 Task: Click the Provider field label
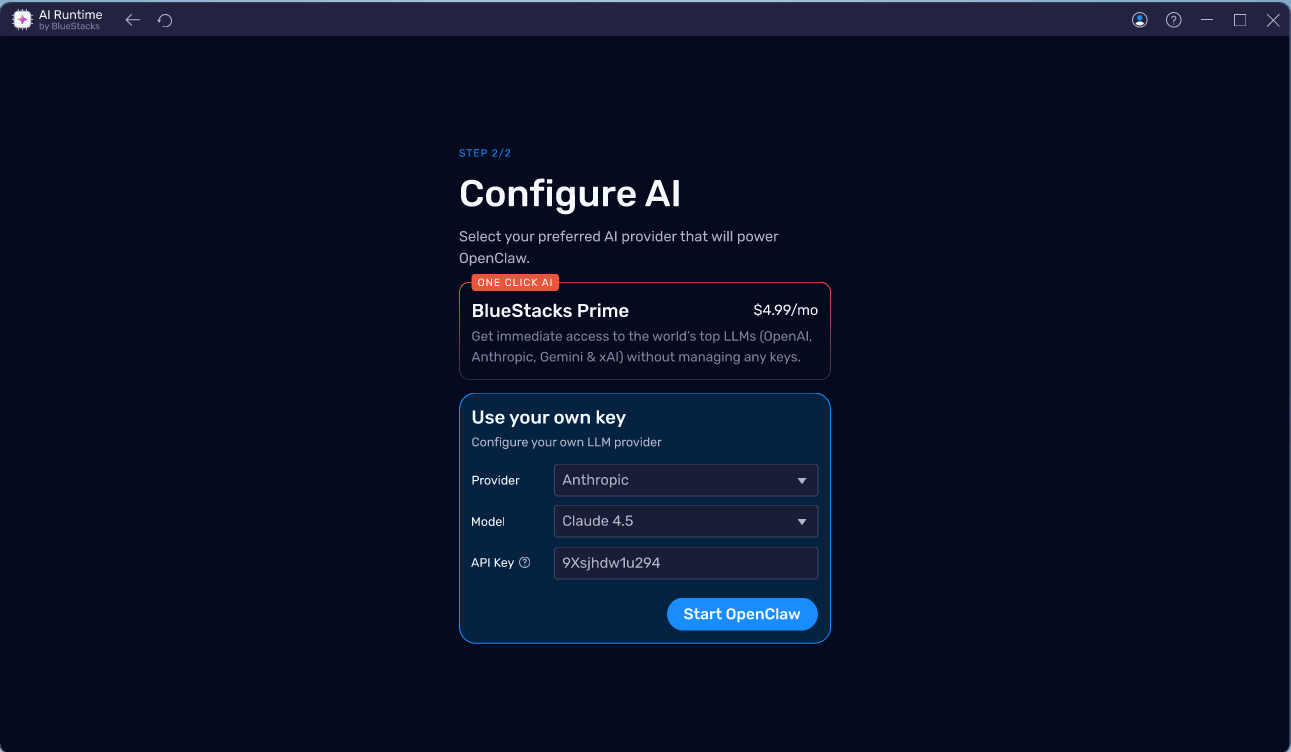(x=495, y=481)
